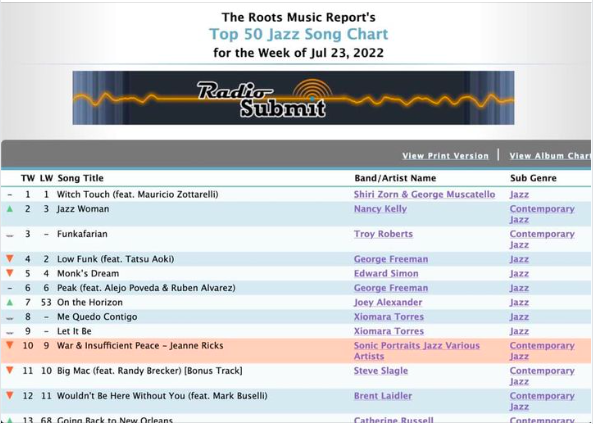Click the last-week value 53 on On the Horizon row
Screen dimensions: 593x424
tap(46, 302)
